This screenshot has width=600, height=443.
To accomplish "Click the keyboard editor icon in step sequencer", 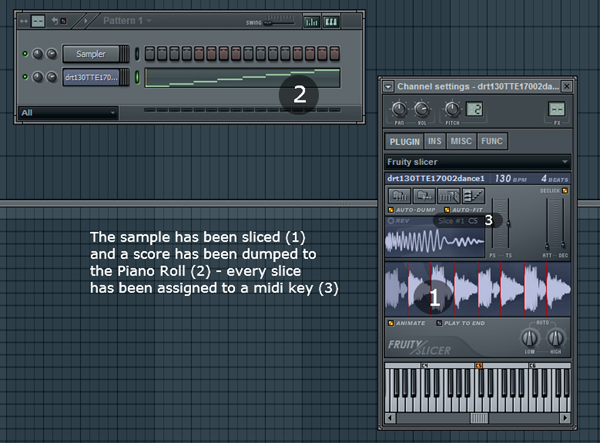I will 331,22.
